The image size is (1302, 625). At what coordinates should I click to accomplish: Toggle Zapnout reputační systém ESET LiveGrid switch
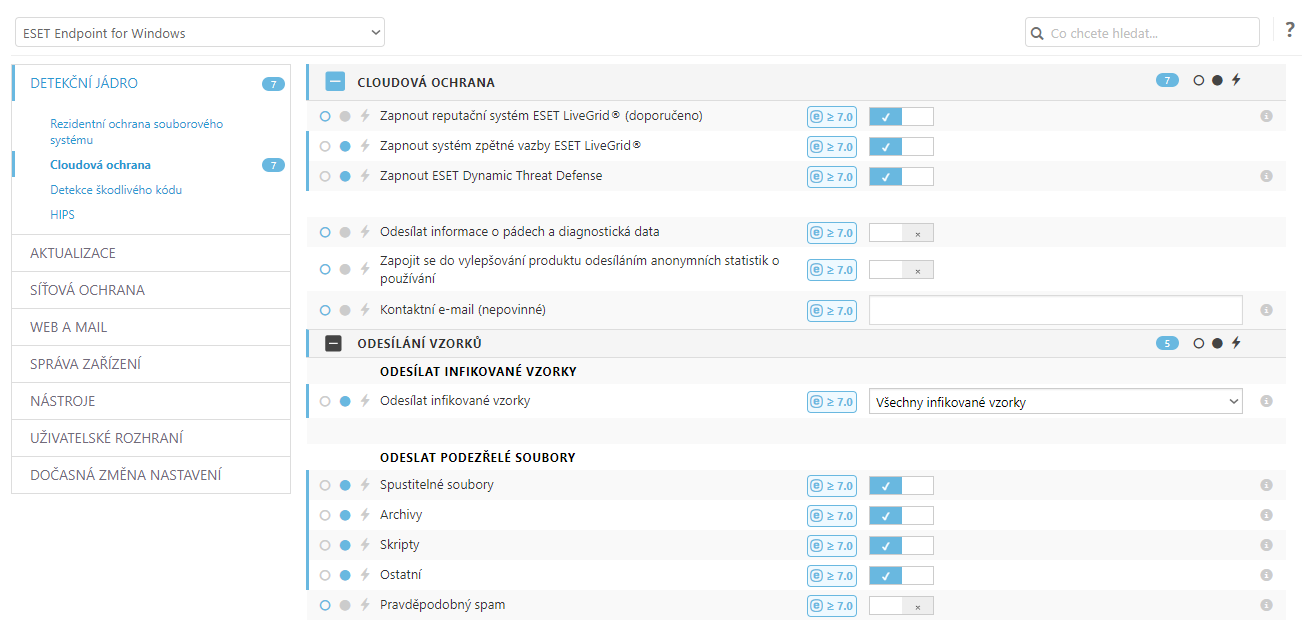901,117
